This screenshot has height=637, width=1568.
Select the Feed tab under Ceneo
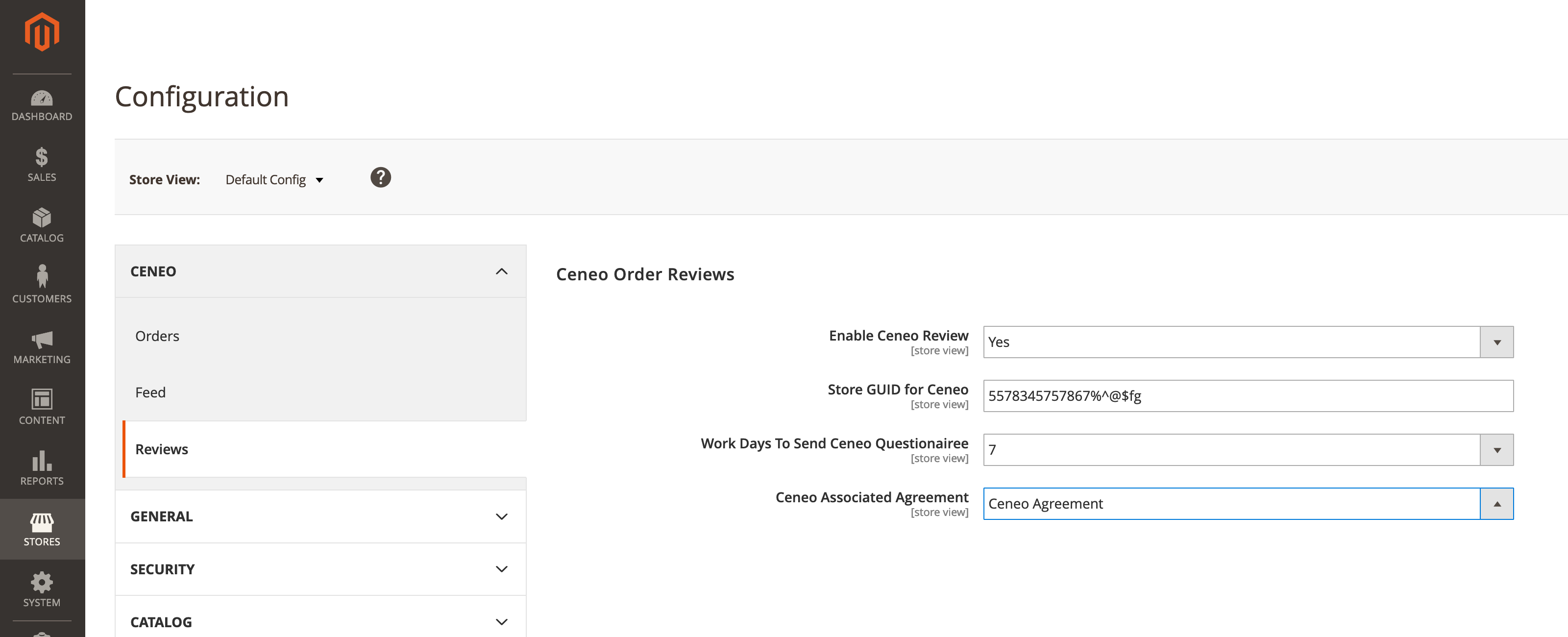pos(150,393)
